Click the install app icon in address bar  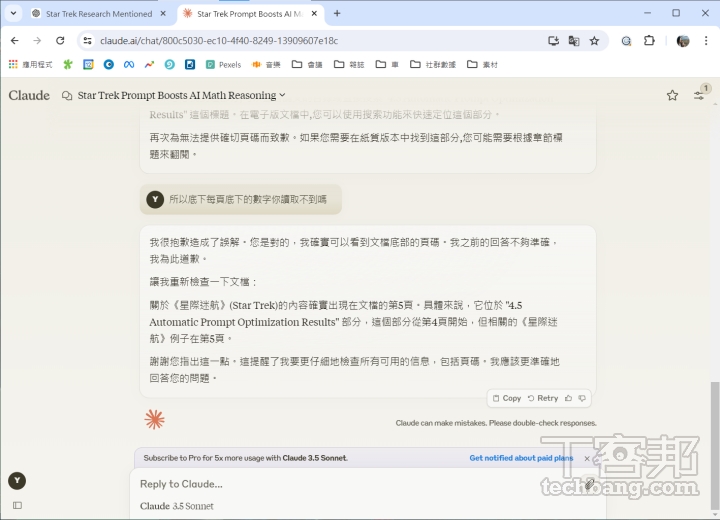(x=554, y=41)
